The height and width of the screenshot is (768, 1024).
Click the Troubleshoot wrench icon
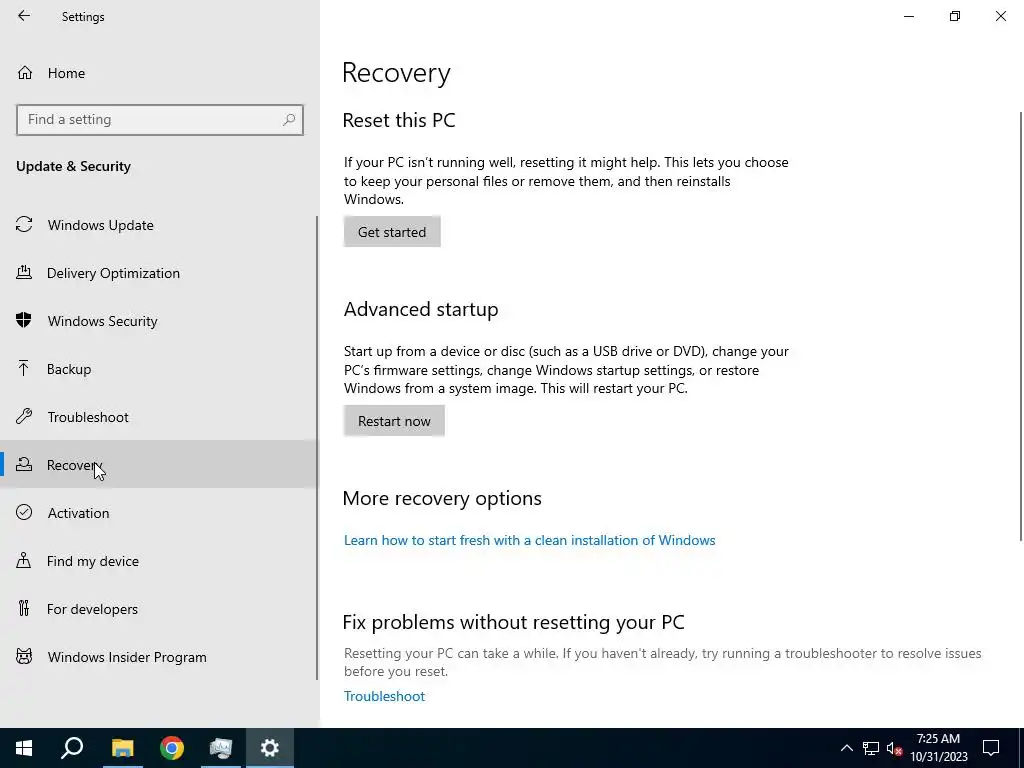(x=24, y=416)
